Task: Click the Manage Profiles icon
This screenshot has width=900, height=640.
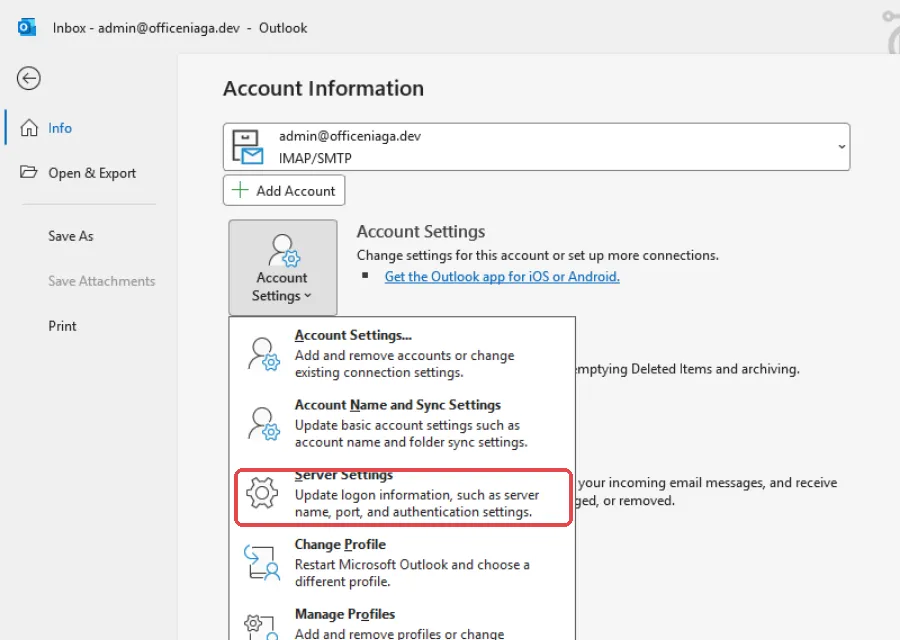Action: pos(262,627)
